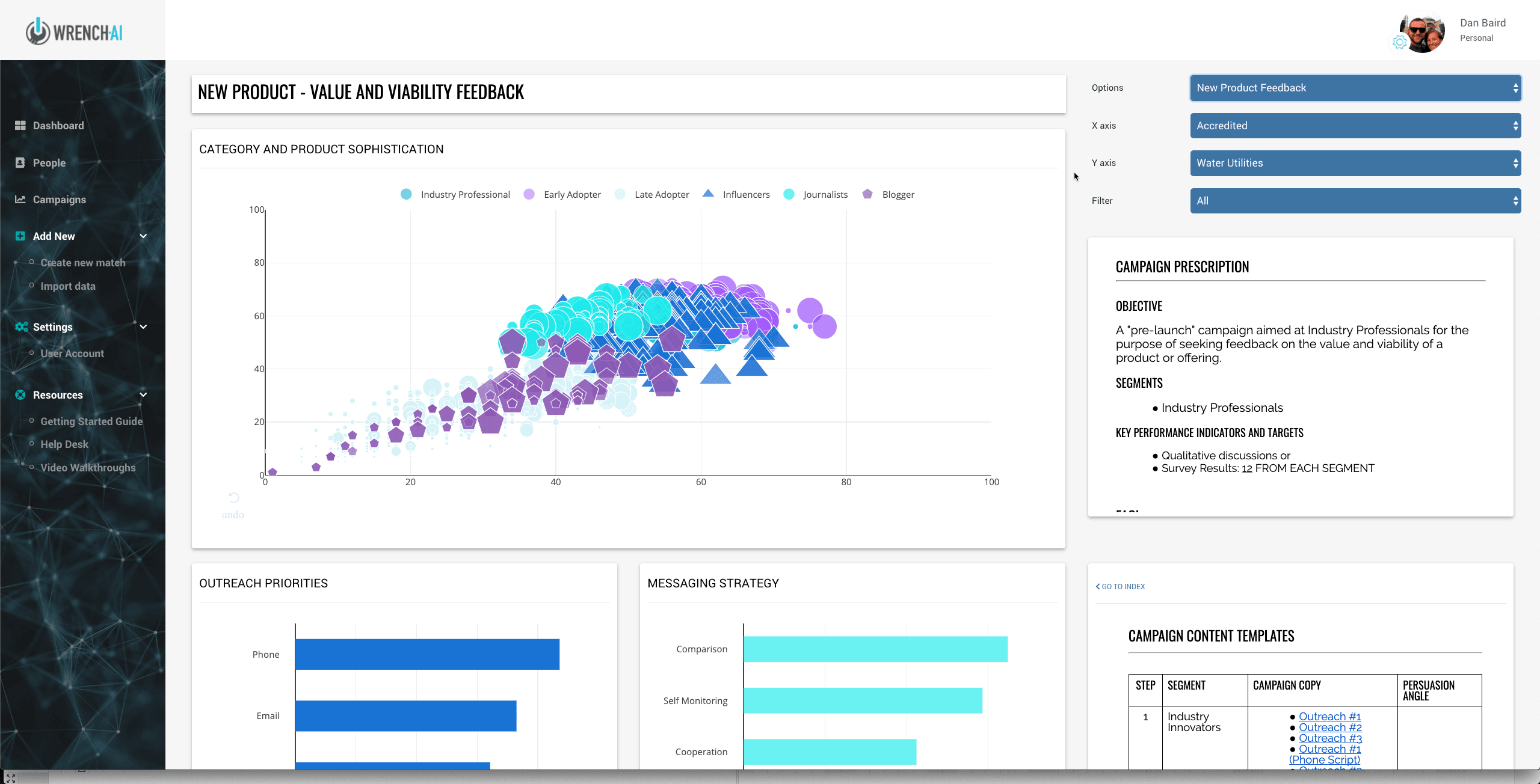This screenshot has width=1540, height=784.
Task: Click the Resources lifebuoy icon
Action: 20,394
